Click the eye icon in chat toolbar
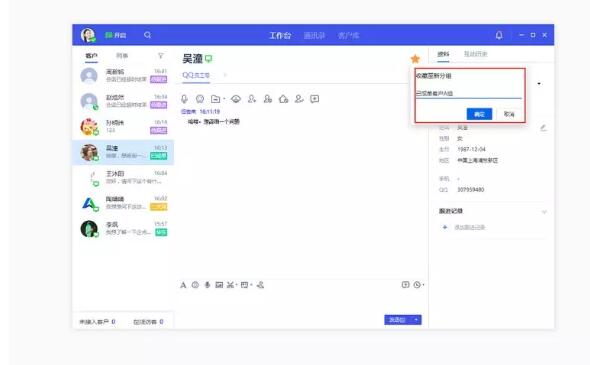This screenshot has height=365, width=590. (x=236, y=99)
